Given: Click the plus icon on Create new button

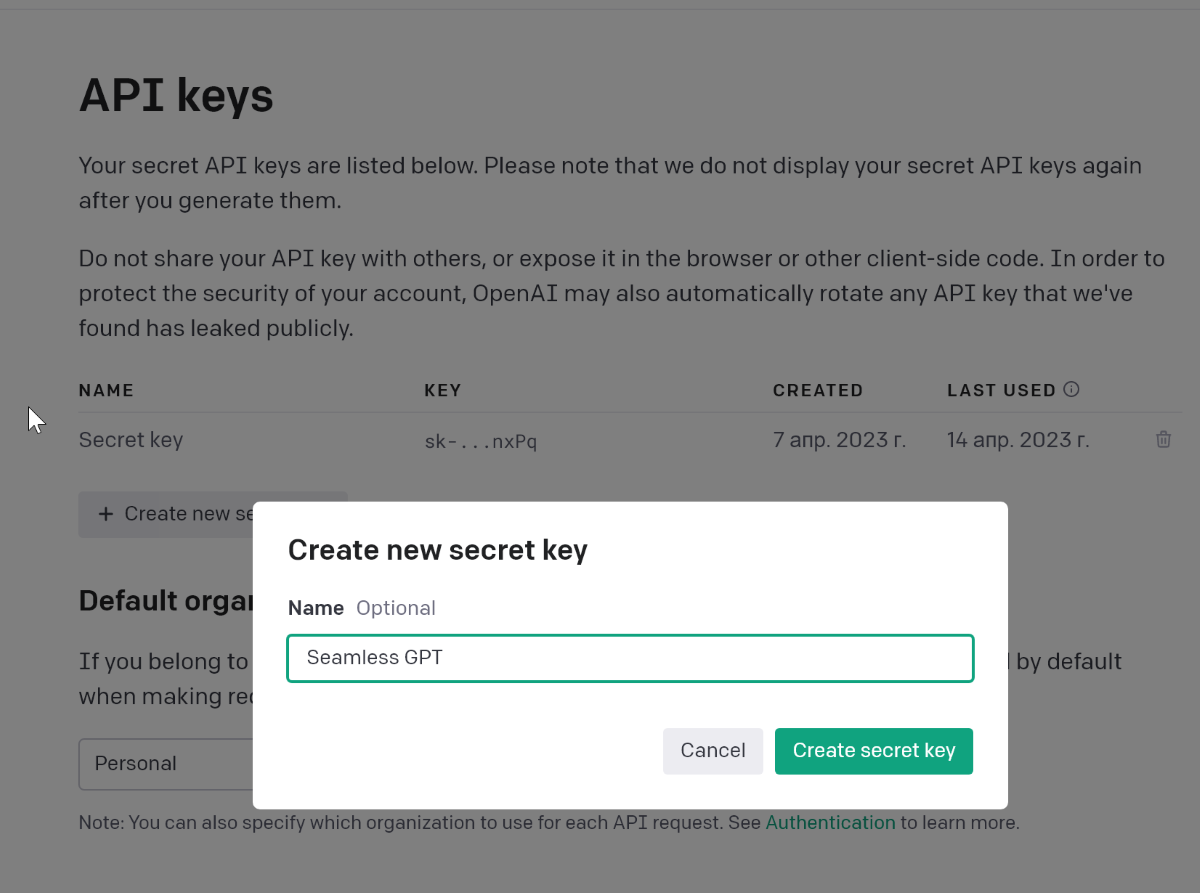Looking at the screenshot, I should pos(105,514).
